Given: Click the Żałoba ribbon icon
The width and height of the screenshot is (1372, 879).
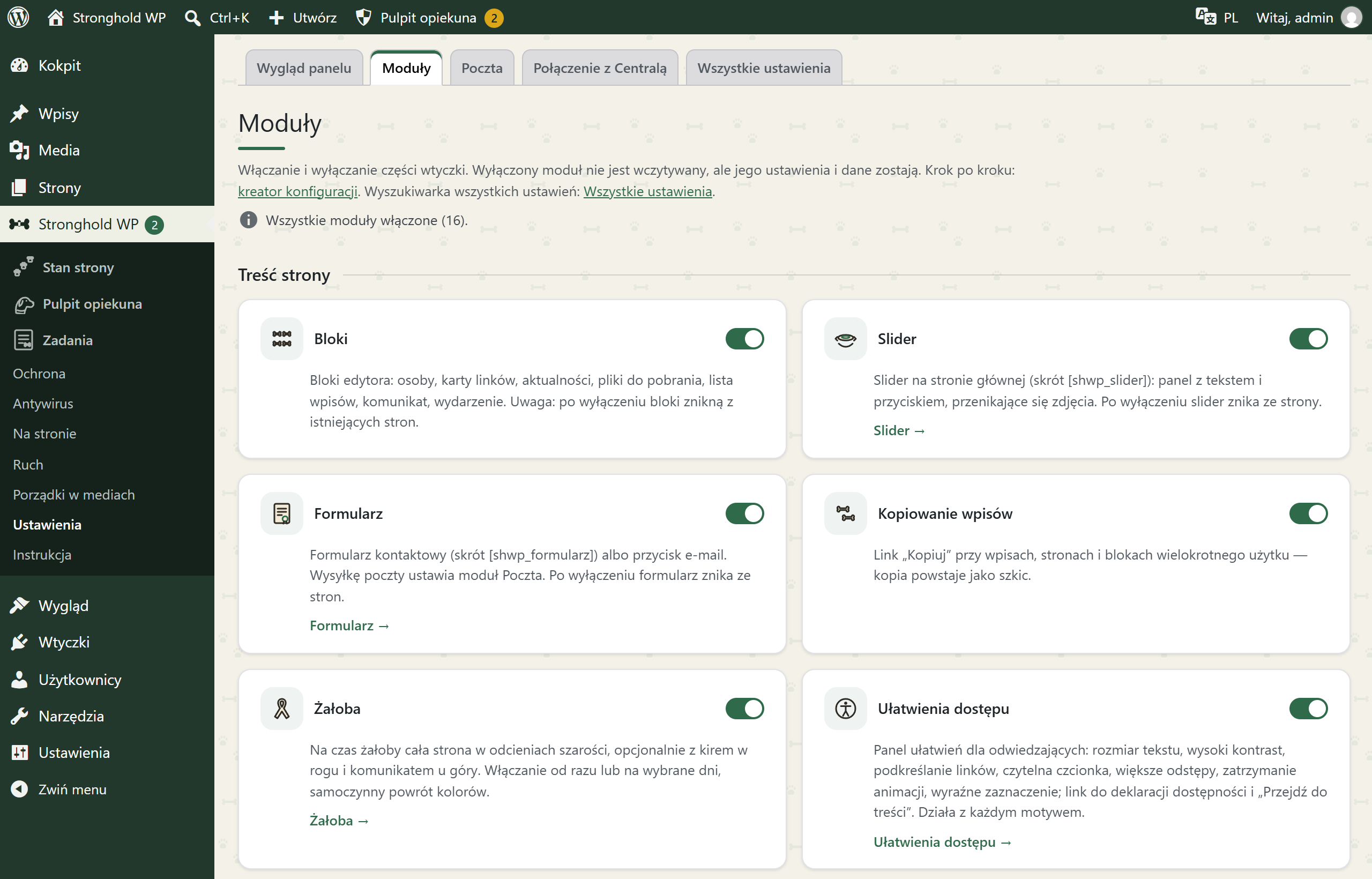Looking at the screenshot, I should pyautogui.click(x=282, y=709).
